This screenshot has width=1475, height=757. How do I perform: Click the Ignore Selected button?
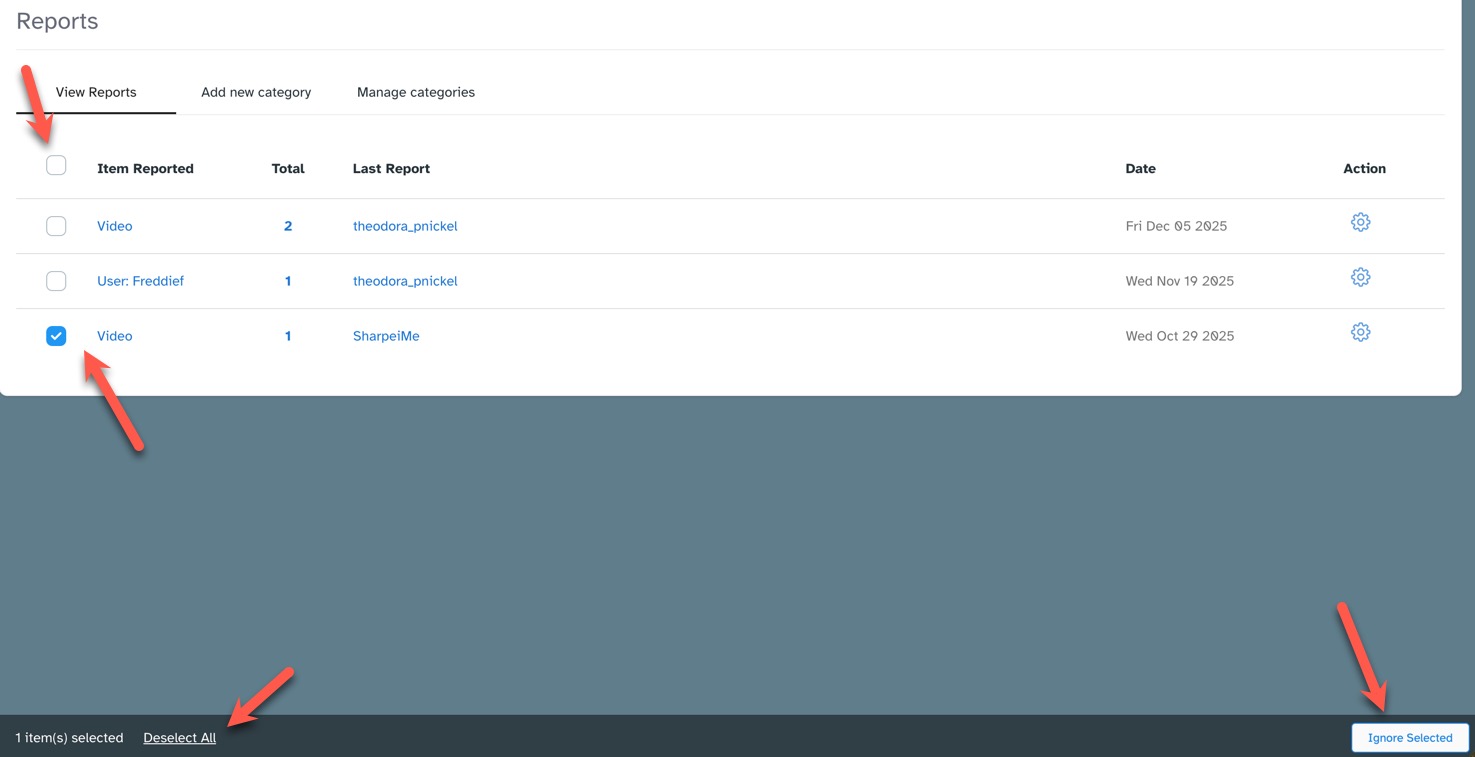tap(1409, 738)
